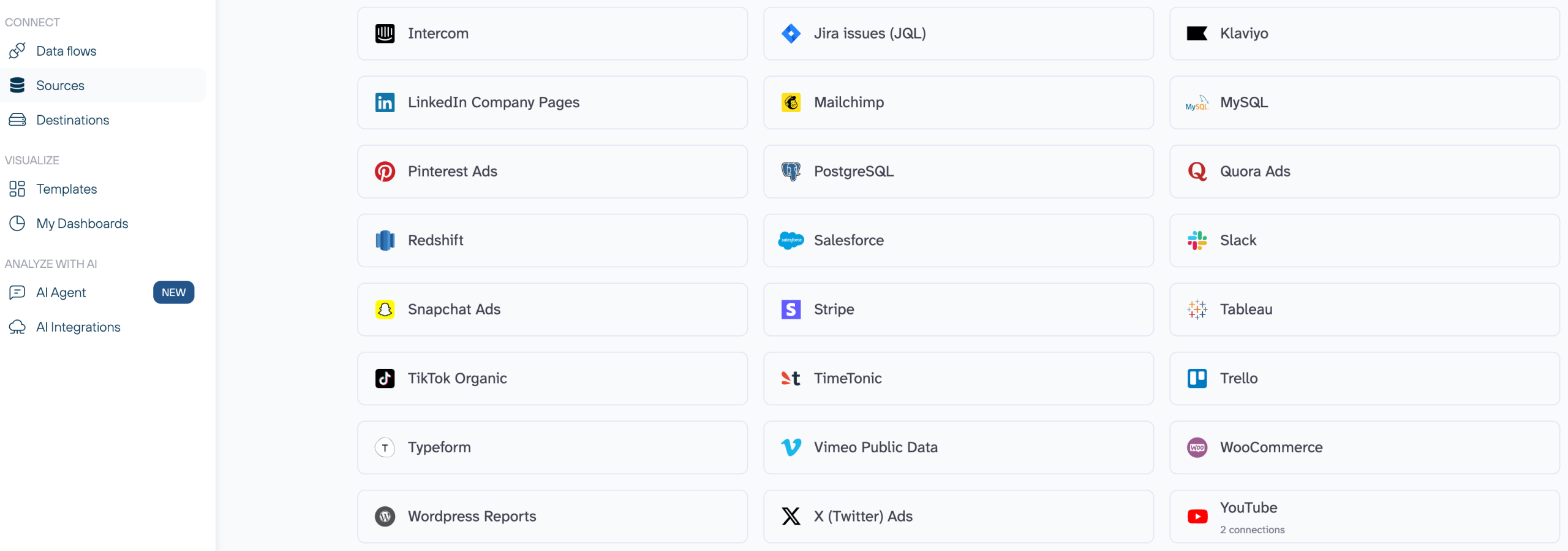Open My Dashboards in the sidebar
Screen dimensions: 1568x551
point(103,224)
